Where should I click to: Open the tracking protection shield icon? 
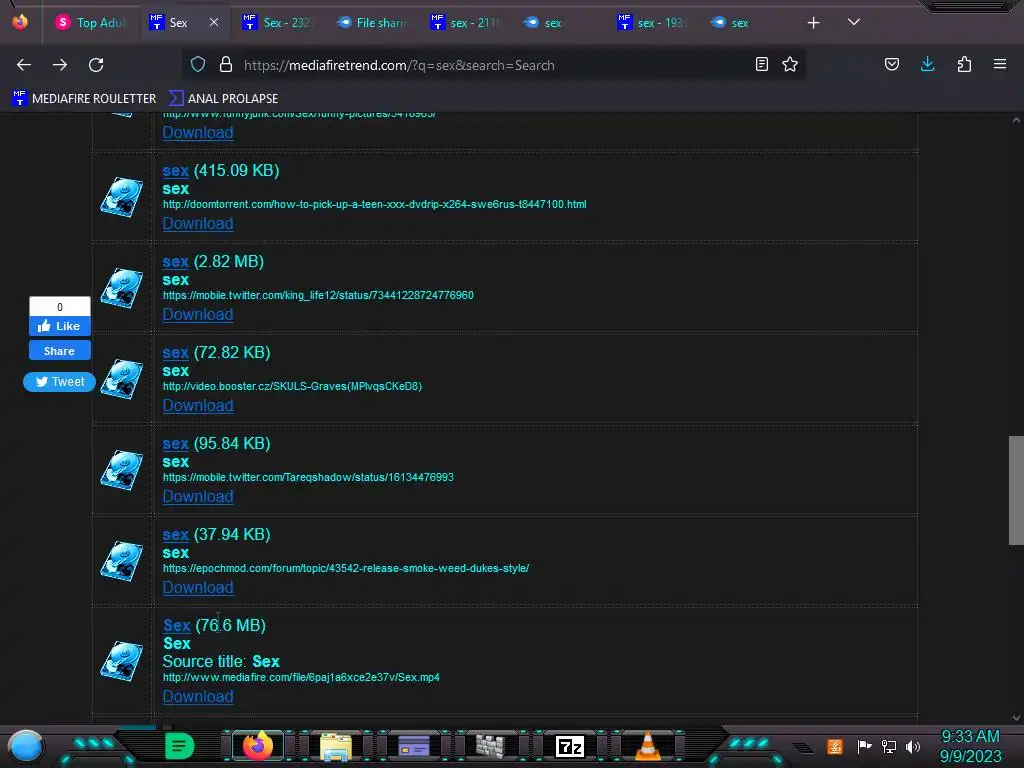click(x=198, y=65)
